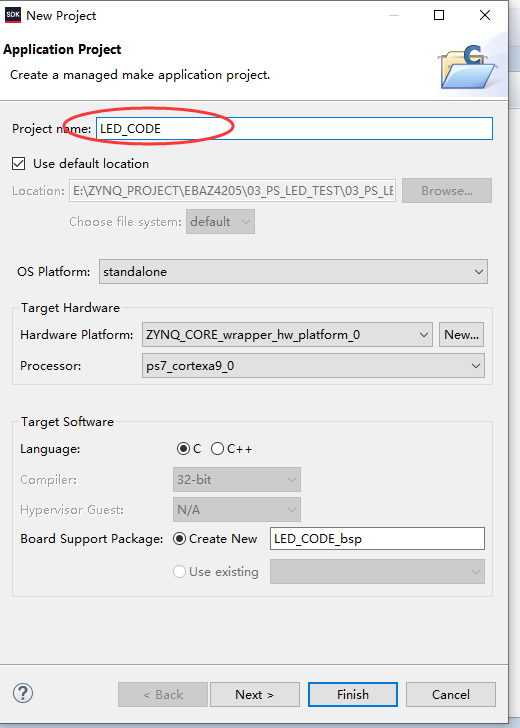
Task: Open the OS Platform standalone dropdown
Action: click(x=293, y=272)
